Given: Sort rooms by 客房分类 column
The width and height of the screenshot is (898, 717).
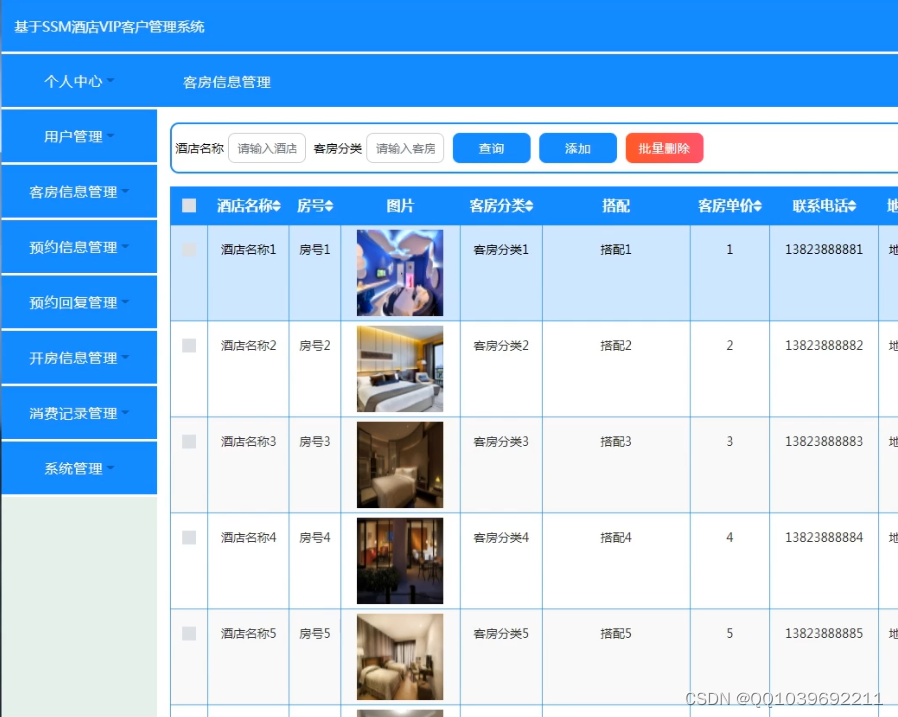Looking at the screenshot, I should (498, 206).
